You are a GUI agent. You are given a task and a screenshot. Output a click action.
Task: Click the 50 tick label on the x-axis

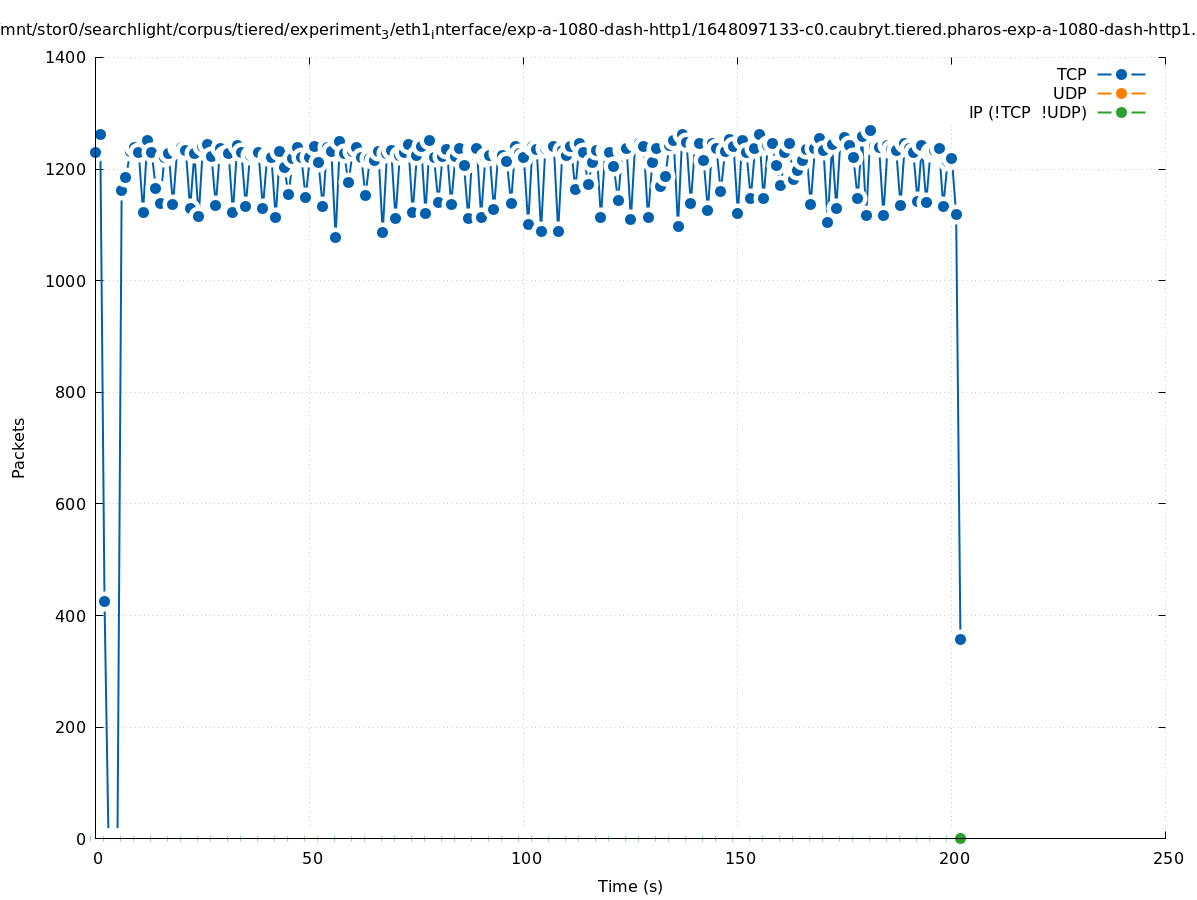tap(312, 858)
